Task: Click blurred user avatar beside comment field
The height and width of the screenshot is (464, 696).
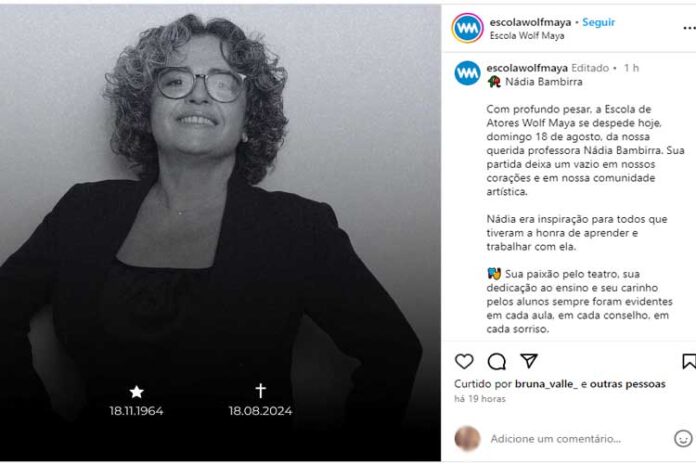Action: tap(467, 438)
